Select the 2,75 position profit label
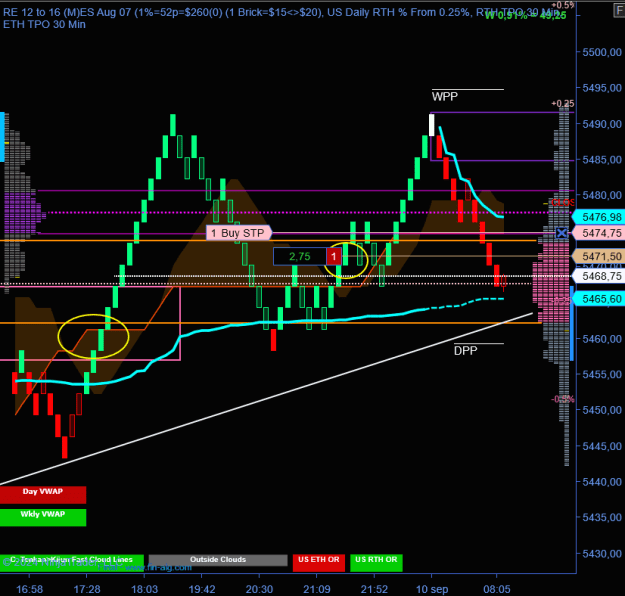This screenshot has width=625, height=596. click(x=300, y=256)
